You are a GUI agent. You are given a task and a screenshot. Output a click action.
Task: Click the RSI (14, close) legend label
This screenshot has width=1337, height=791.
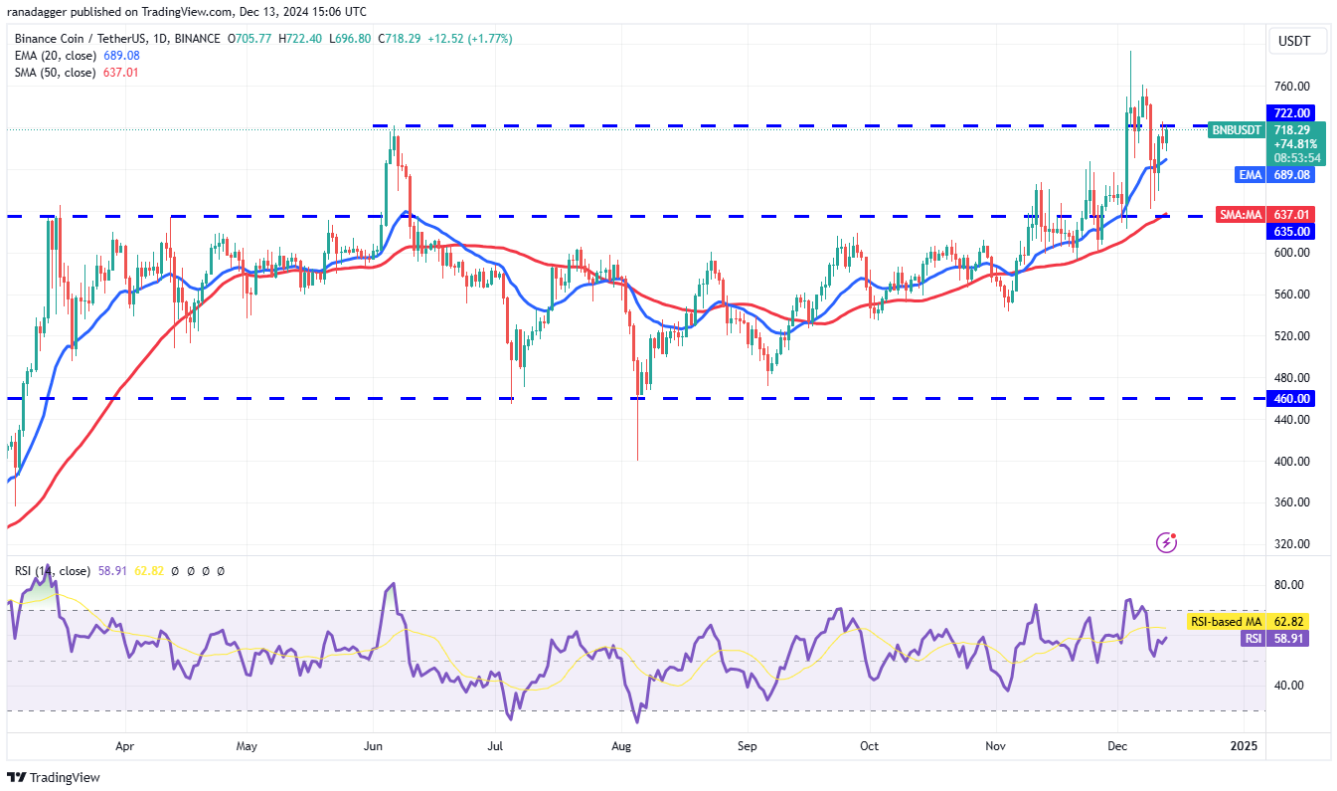point(52,571)
